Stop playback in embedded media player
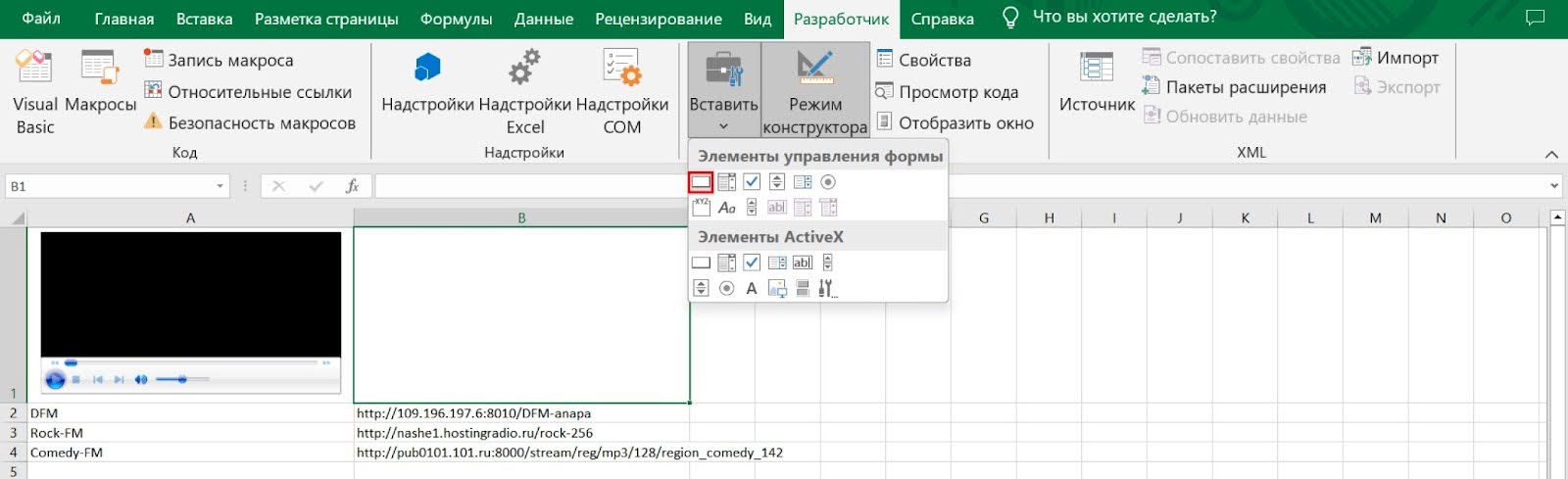1568x479 pixels. coord(76,380)
